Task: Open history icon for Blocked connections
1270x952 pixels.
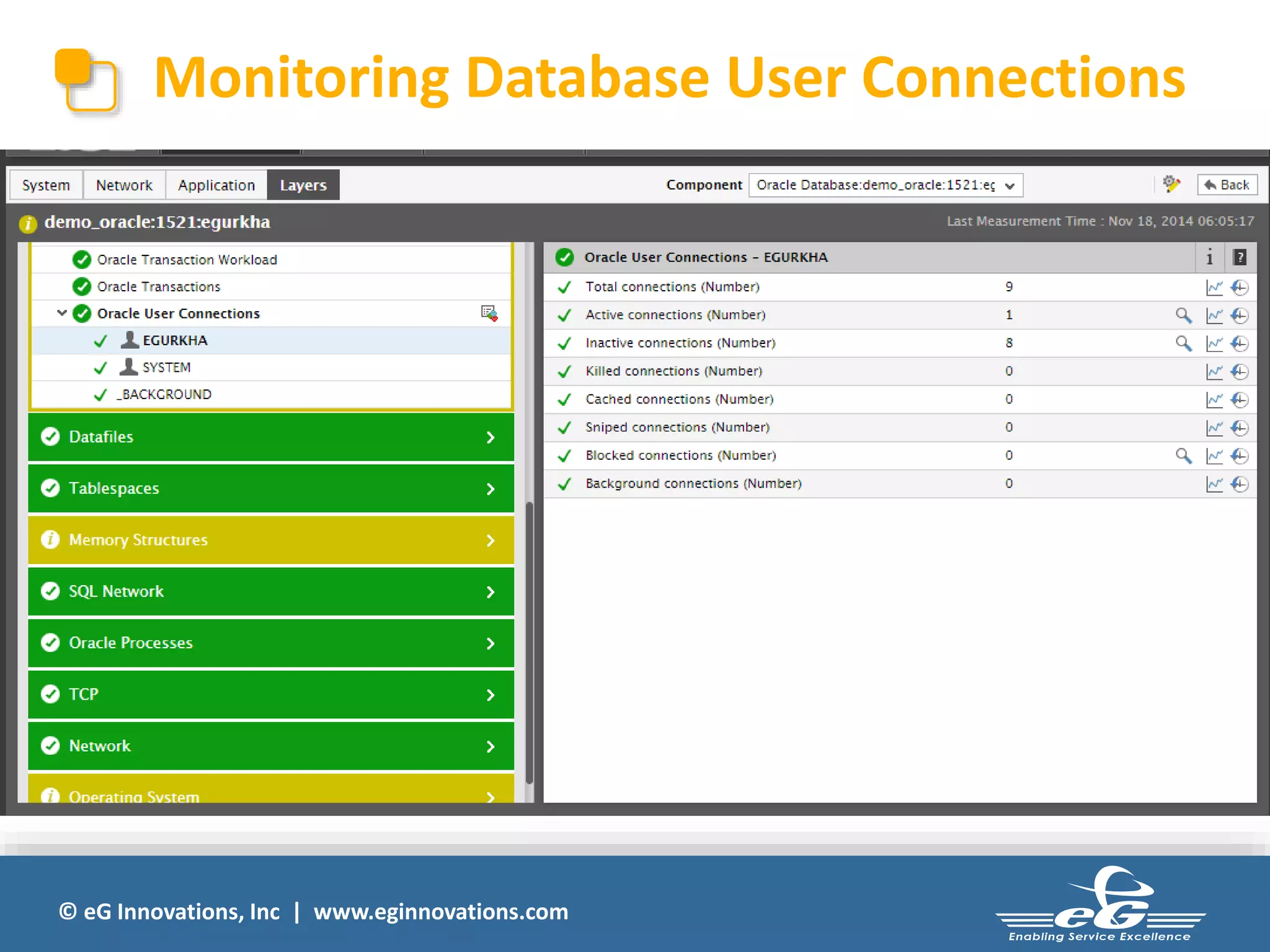Action: point(1239,456)
